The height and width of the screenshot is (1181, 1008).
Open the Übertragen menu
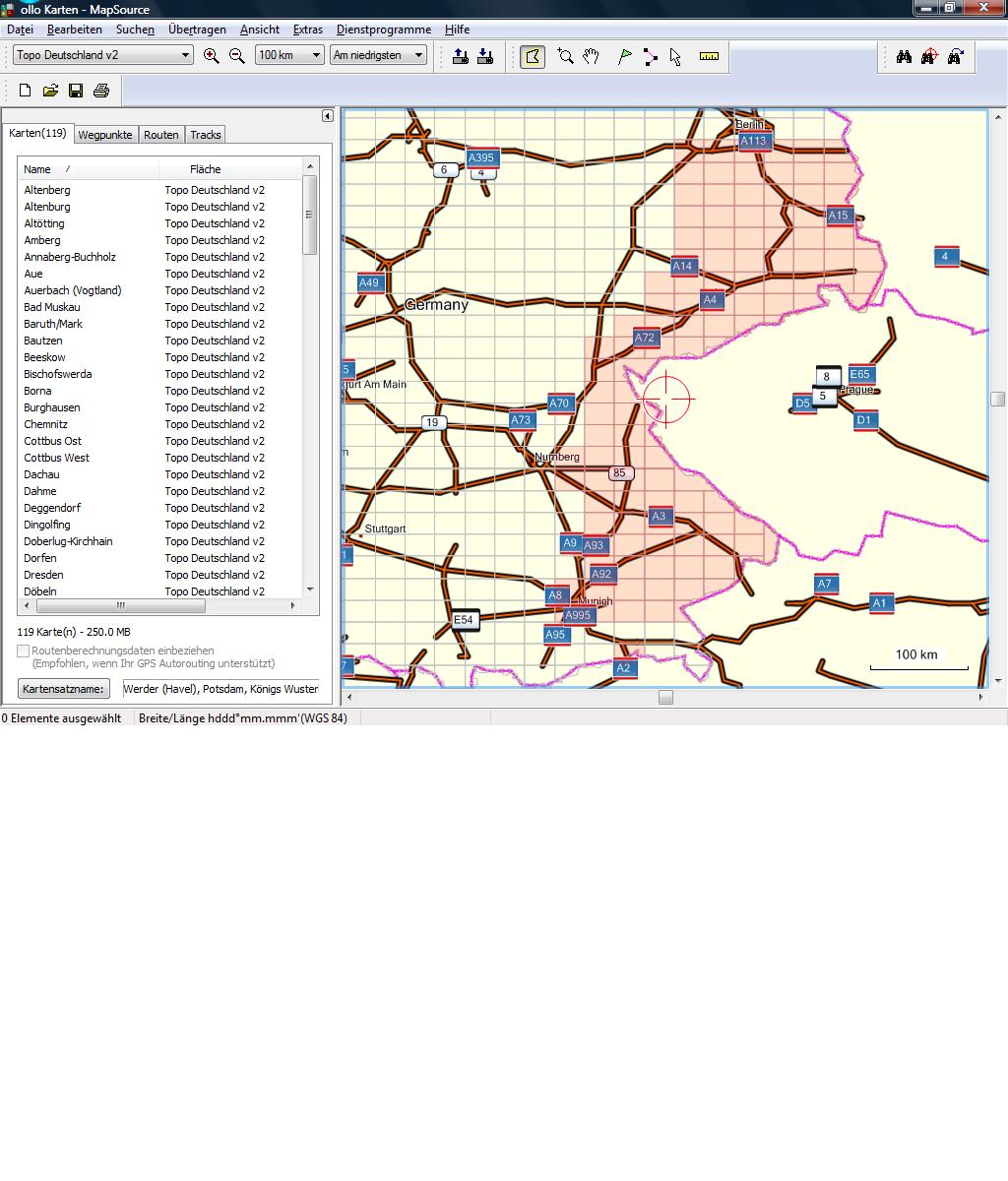click(x=197, y=30)
